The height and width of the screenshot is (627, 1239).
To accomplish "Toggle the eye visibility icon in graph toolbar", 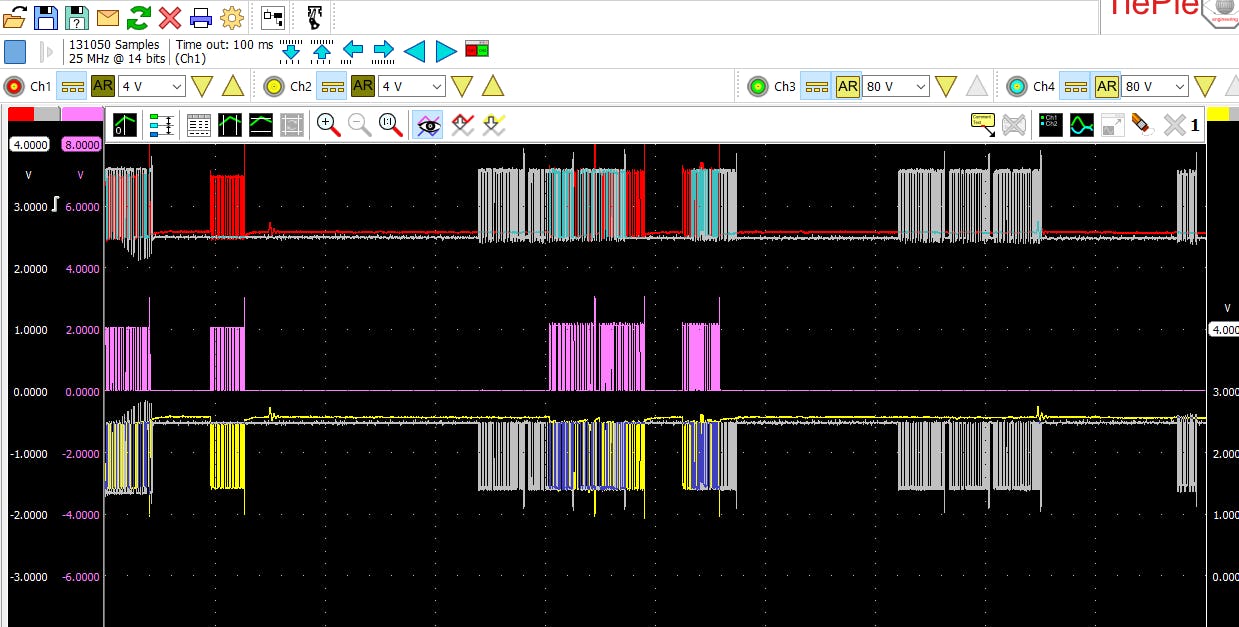I will click(x=428, y=125).
